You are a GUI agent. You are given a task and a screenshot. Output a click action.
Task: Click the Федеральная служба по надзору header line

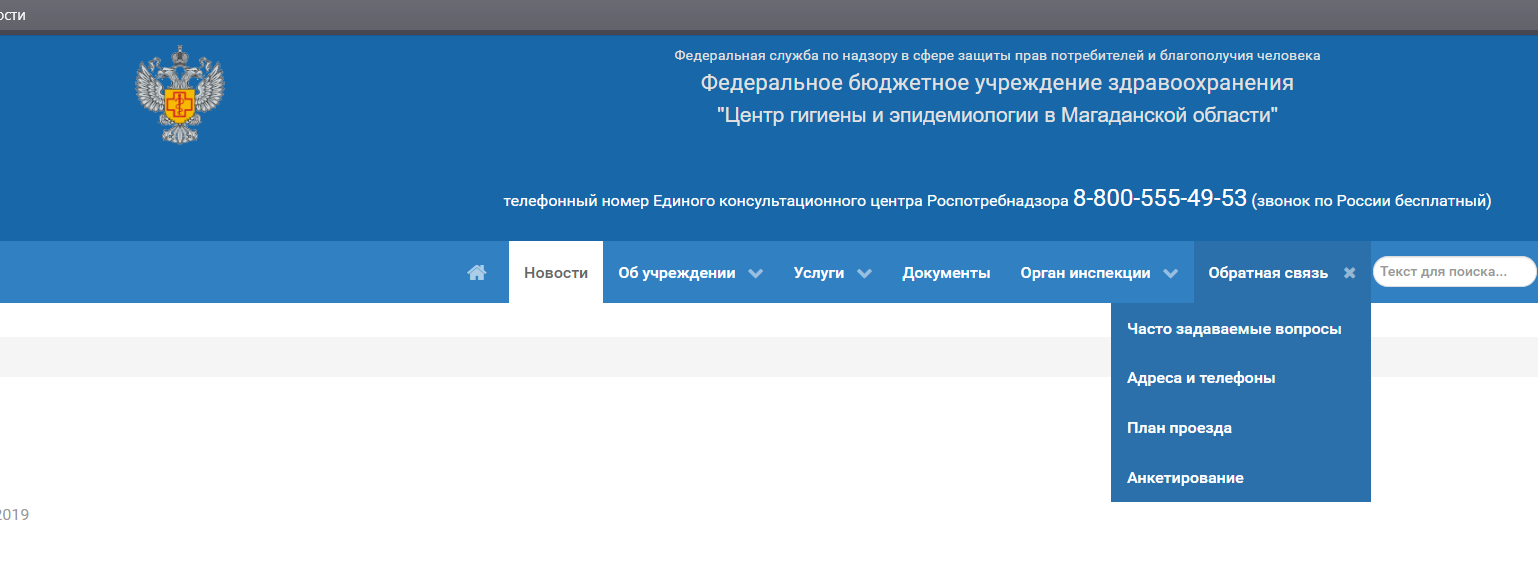point(997,55)
